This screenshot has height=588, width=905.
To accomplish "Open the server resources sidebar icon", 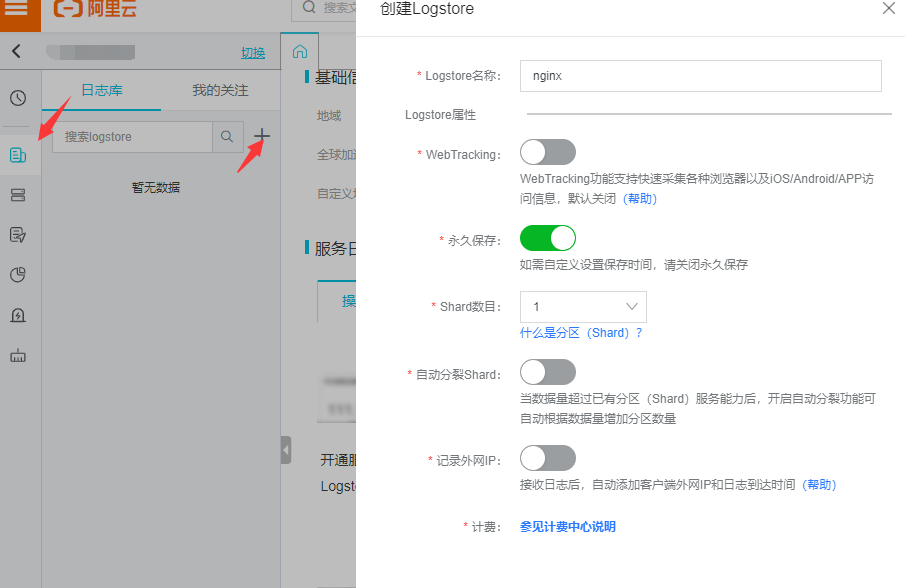I will click(18, 195).
